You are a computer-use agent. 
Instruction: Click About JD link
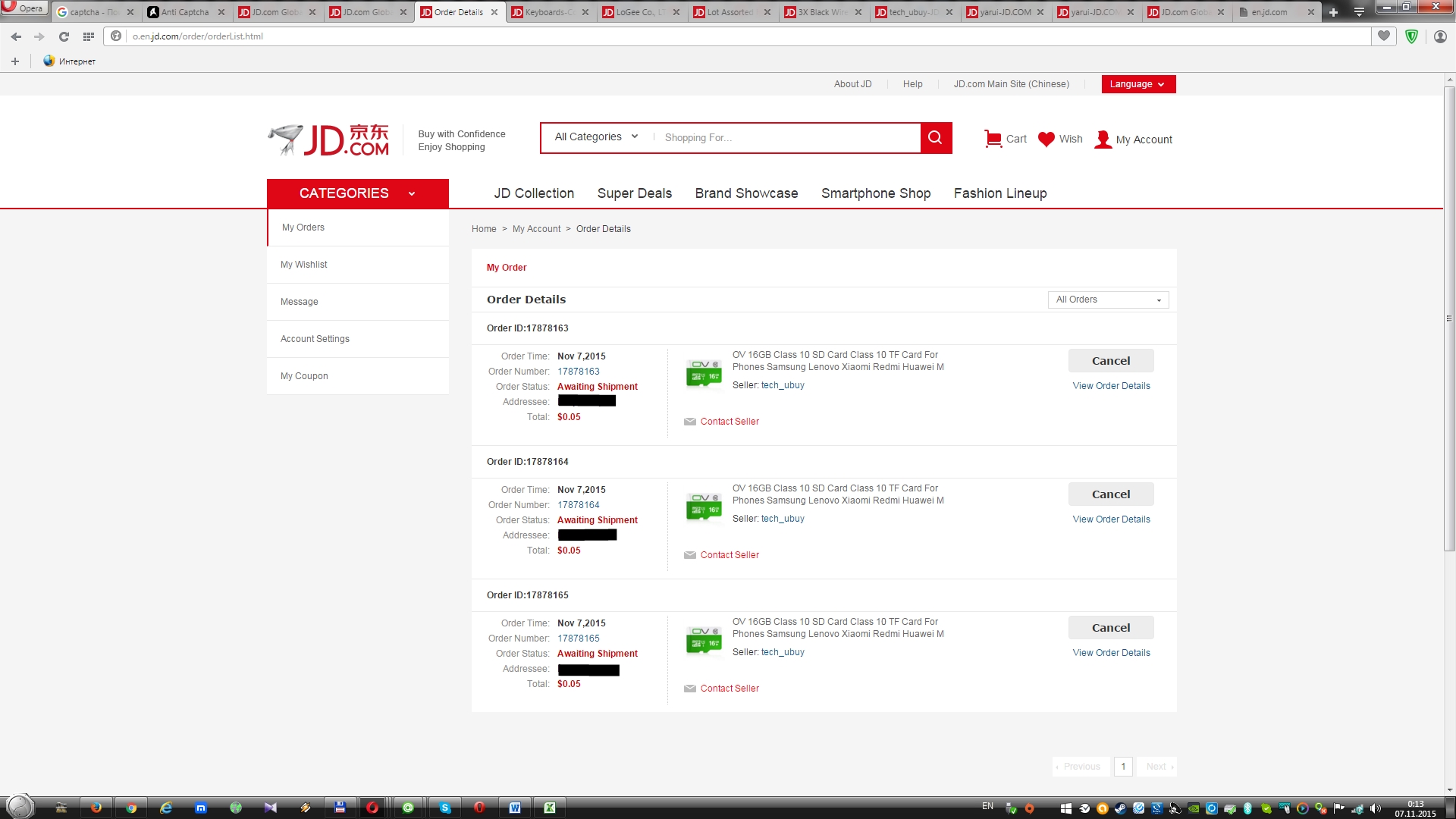[852, 84]
